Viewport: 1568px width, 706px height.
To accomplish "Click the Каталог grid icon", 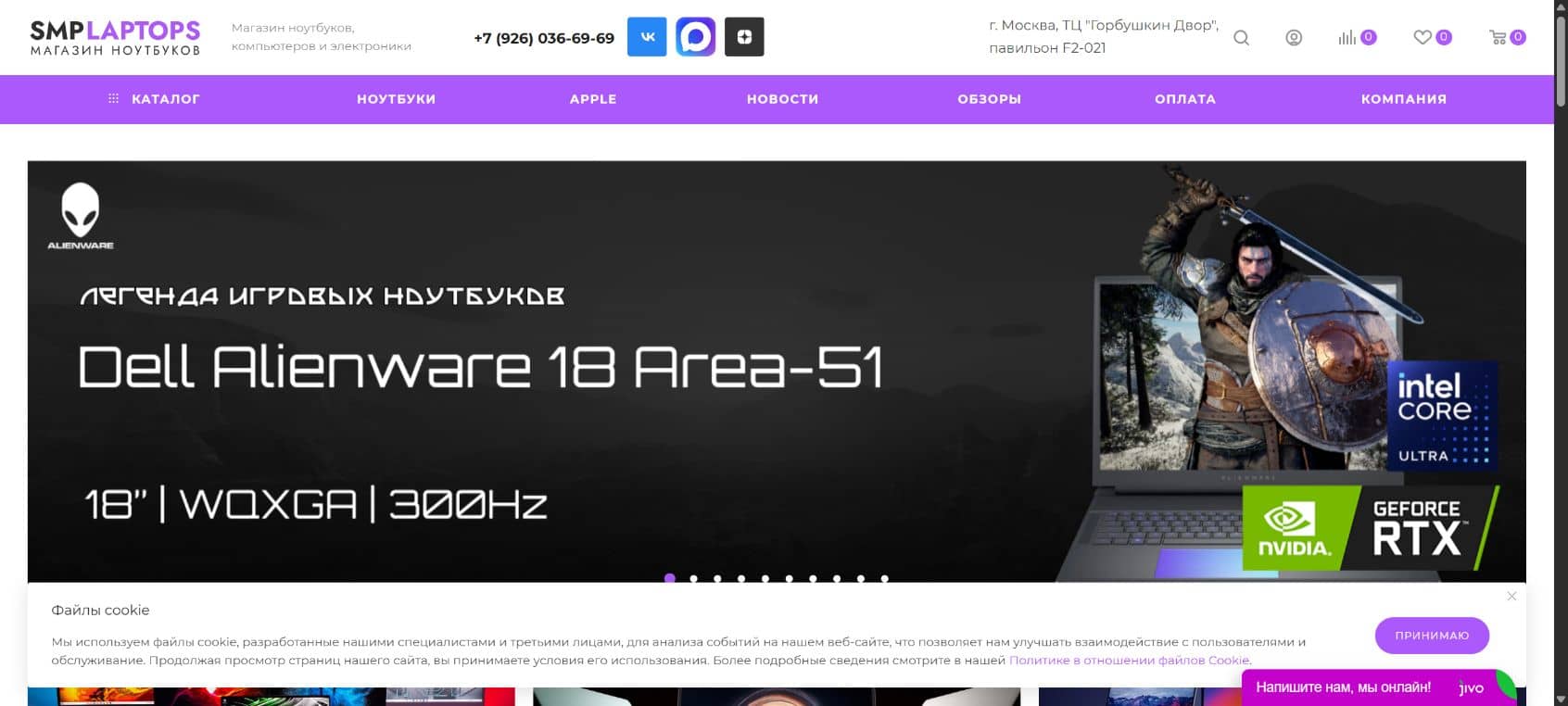I will (x=113, y=98).
